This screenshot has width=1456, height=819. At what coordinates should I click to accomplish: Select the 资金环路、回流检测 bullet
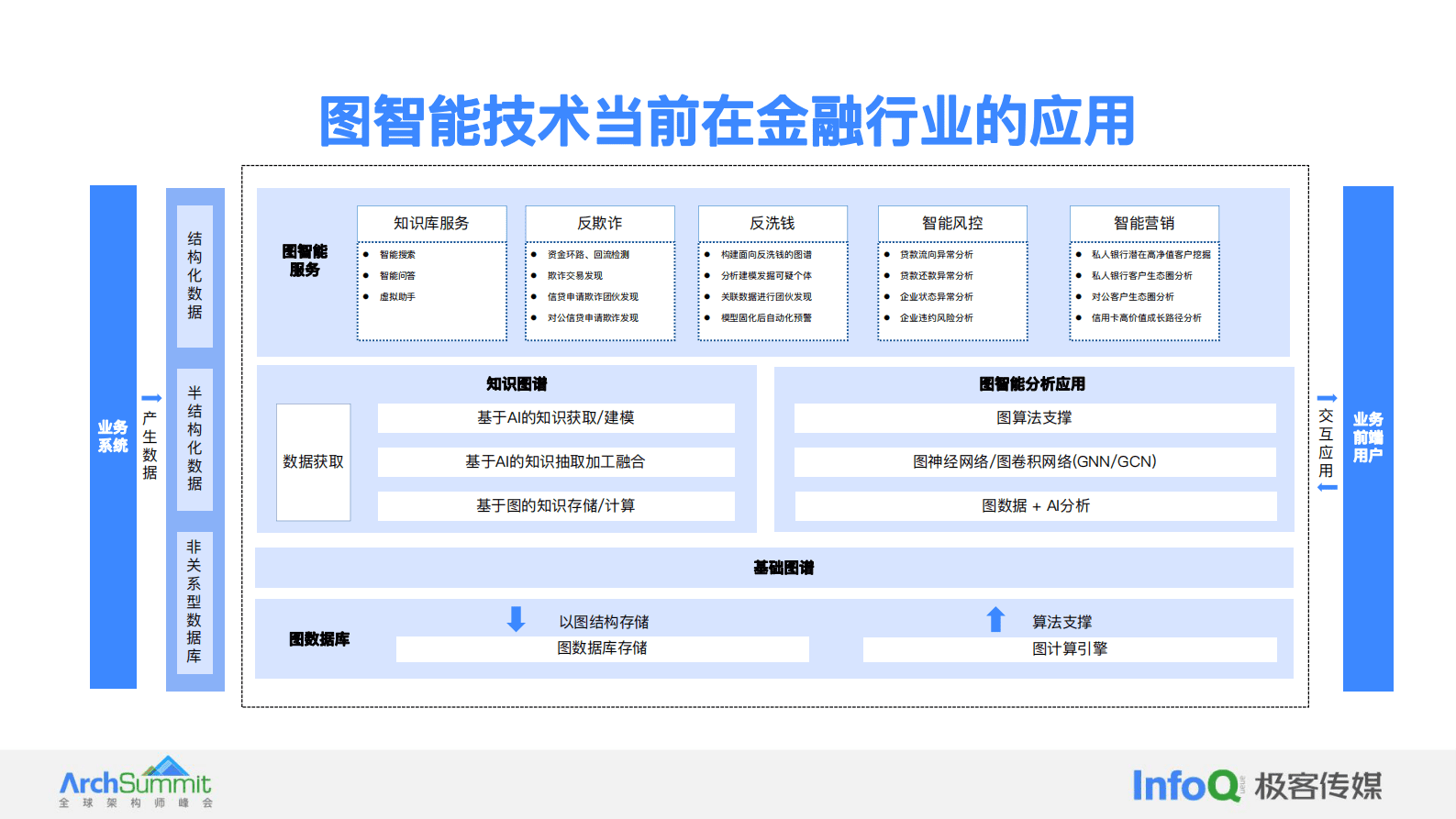588,255
